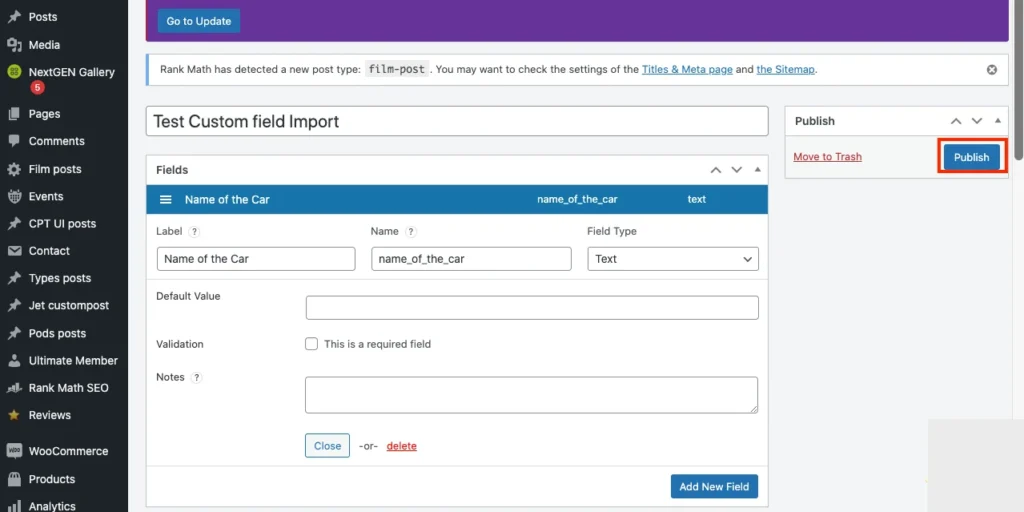Click the Rank Math SEO chart icon
The height and width of the screenshot is (512, 1024).
tap(14, 388)
